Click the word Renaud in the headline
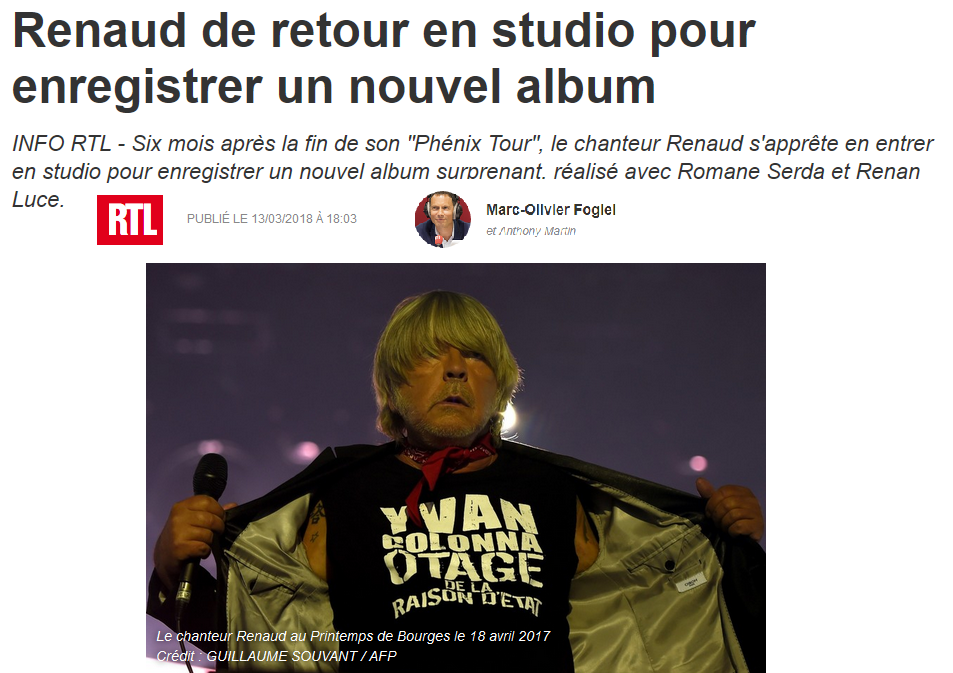Screen dimensions: 953x673 tap(99, 30)
